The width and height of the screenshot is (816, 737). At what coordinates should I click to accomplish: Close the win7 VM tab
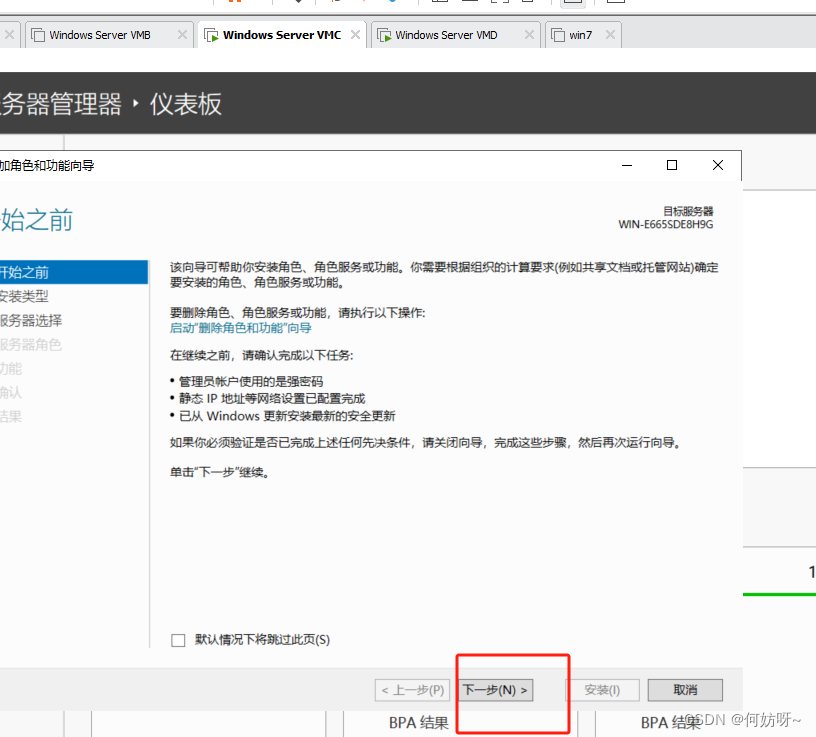pyautogui.click(x=608, y=35)
